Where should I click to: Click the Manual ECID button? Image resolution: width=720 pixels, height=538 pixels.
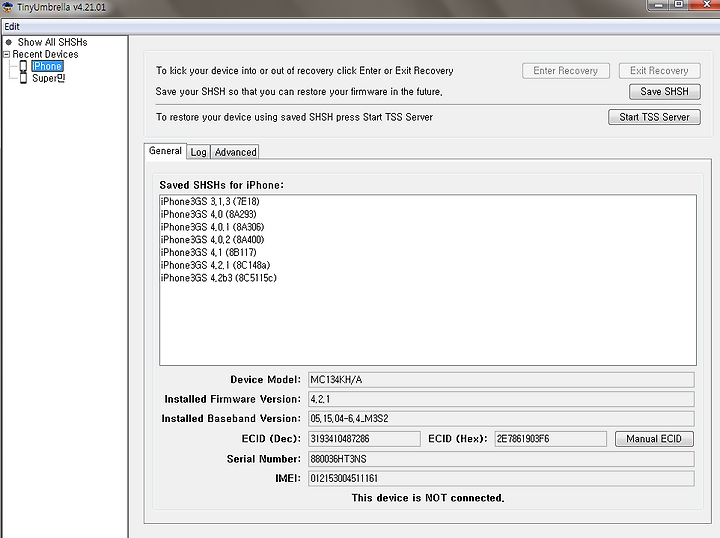pyautogui.click(x=654, y=439)
